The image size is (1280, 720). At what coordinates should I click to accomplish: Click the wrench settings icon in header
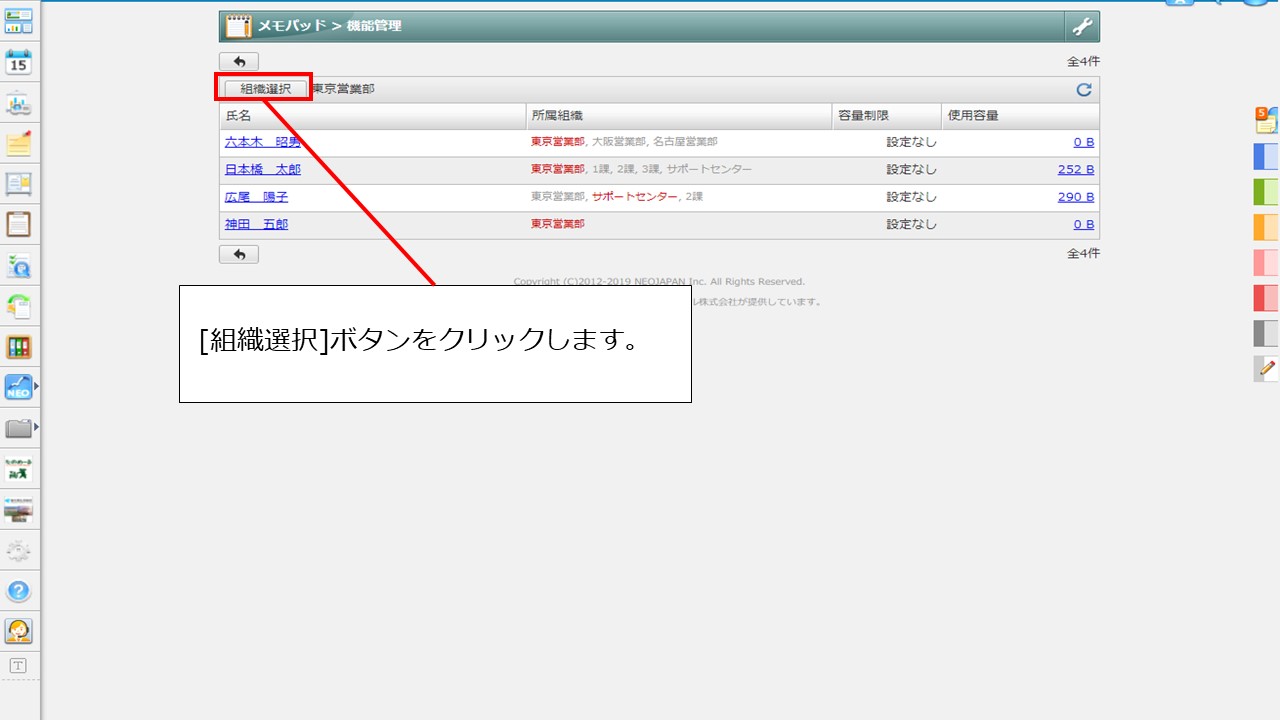point(1082,27)
